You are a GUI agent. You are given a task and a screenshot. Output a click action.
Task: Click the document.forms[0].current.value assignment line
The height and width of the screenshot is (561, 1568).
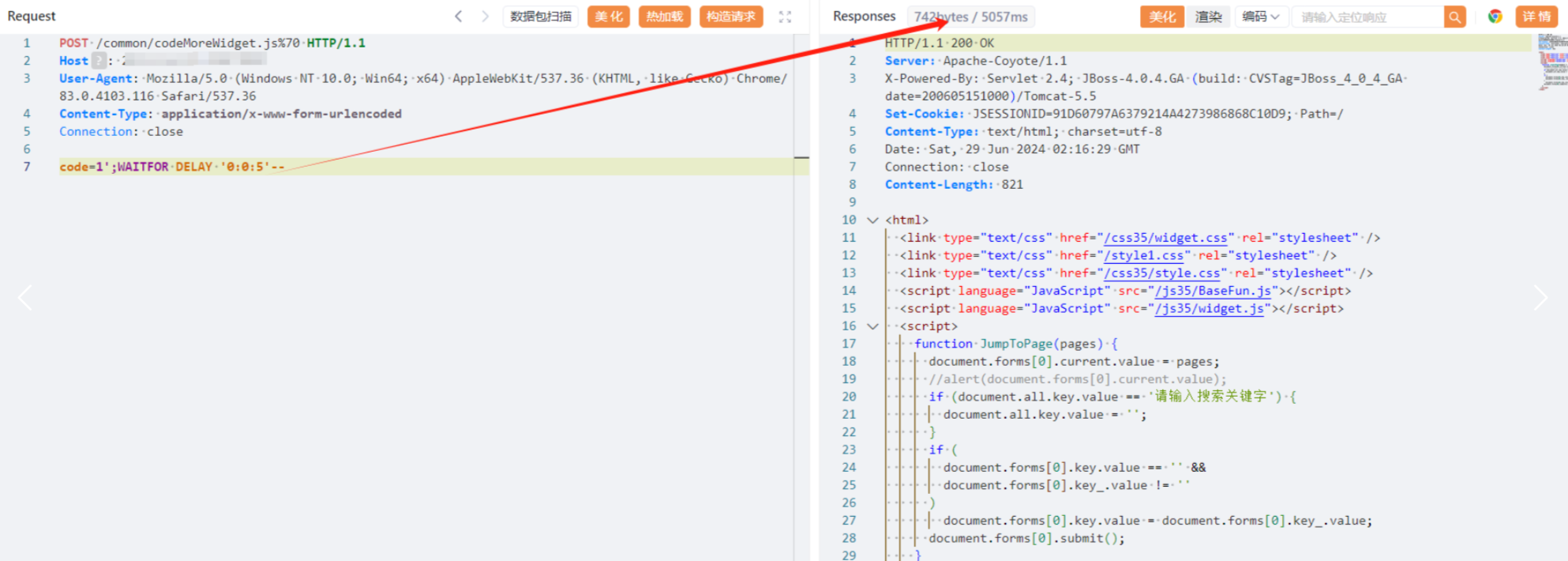[x=1074, y=362]
